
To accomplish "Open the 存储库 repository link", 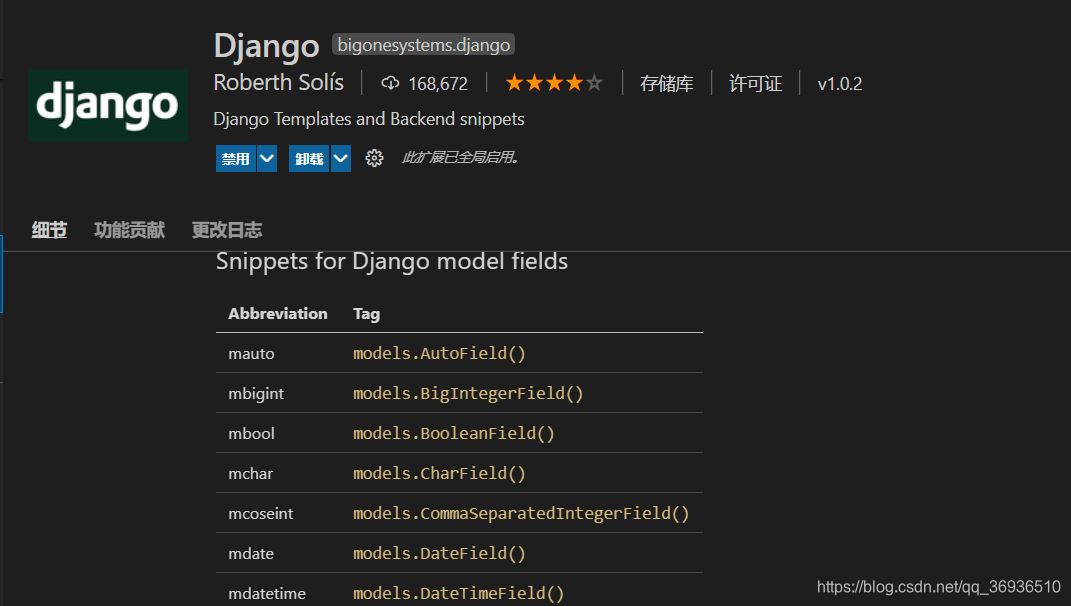I will coord(667,84).
